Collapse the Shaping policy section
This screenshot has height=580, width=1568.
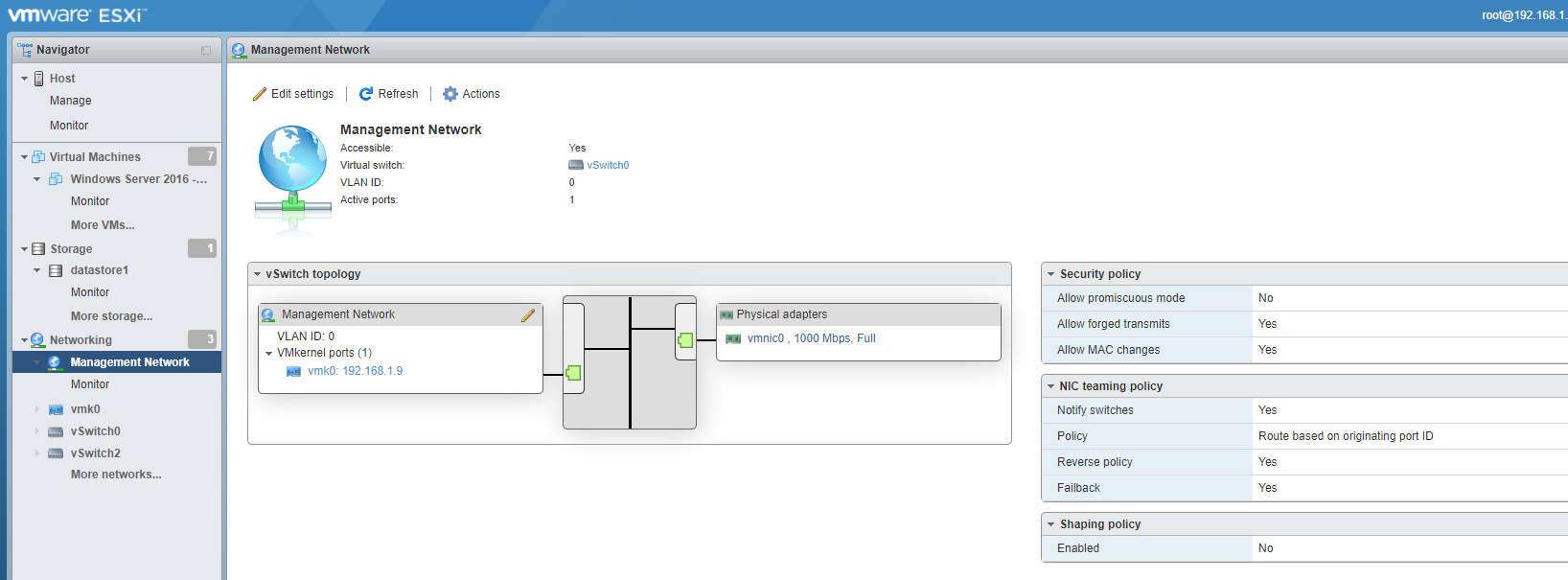[x=1050, y=524]
